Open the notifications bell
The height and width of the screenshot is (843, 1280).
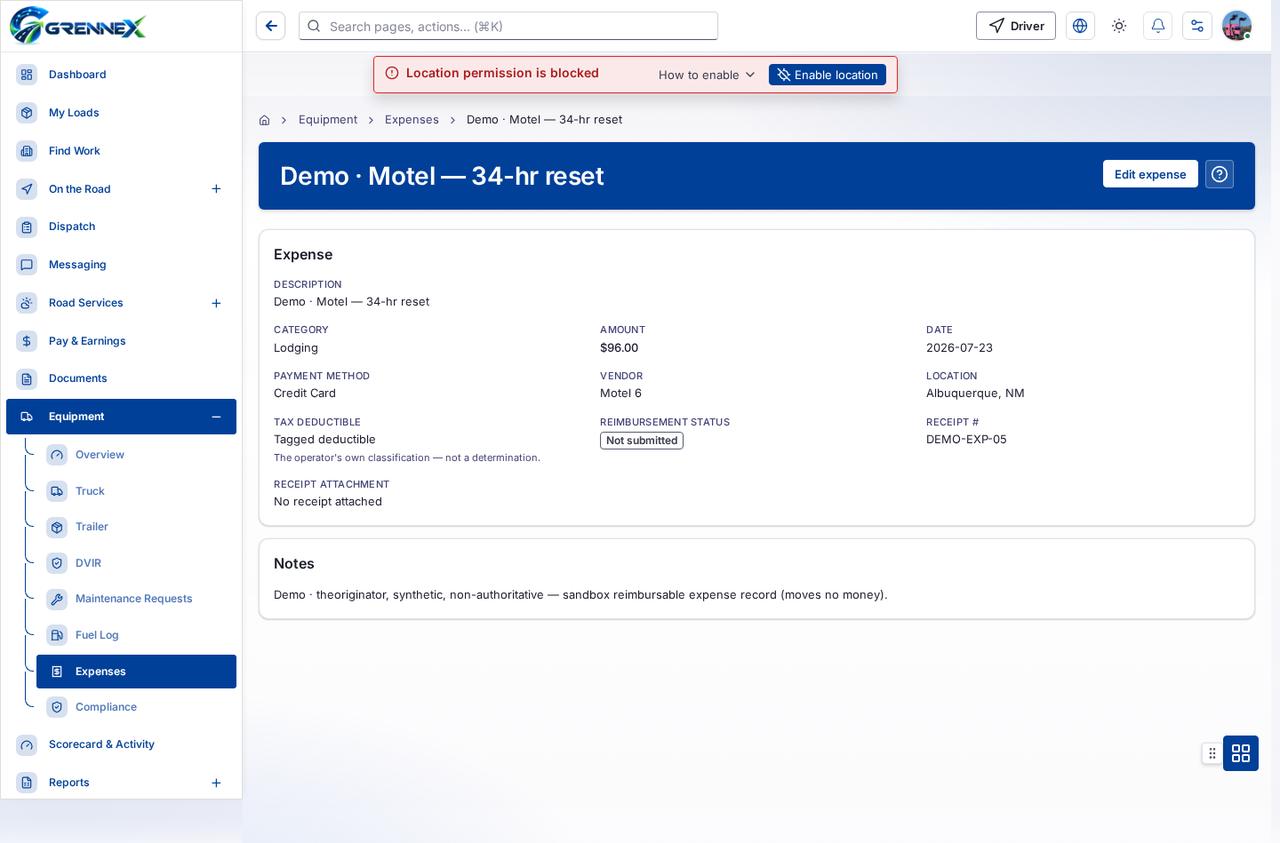(1158, 26)
